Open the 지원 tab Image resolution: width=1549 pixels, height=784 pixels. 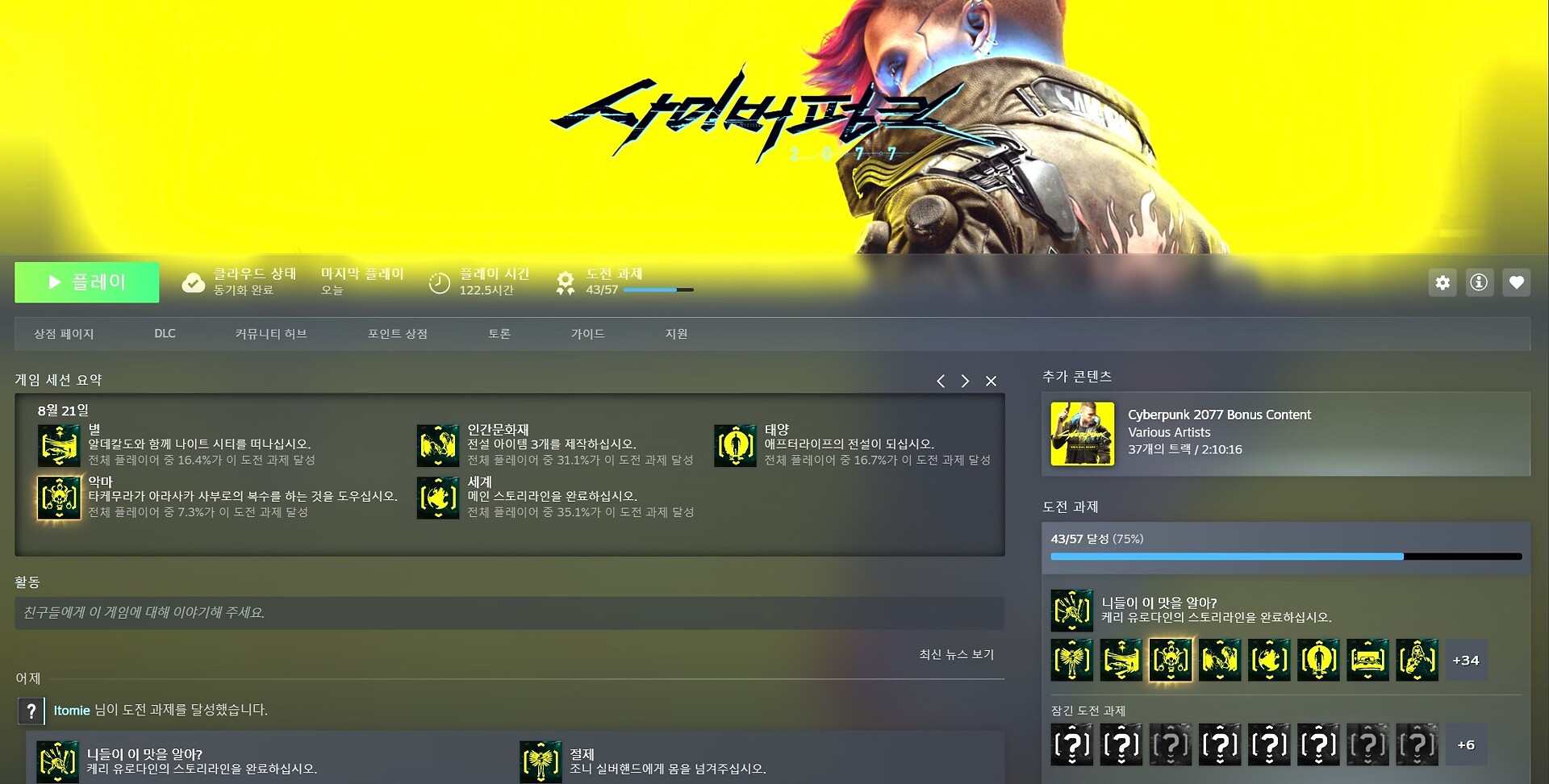click(677, 334)
